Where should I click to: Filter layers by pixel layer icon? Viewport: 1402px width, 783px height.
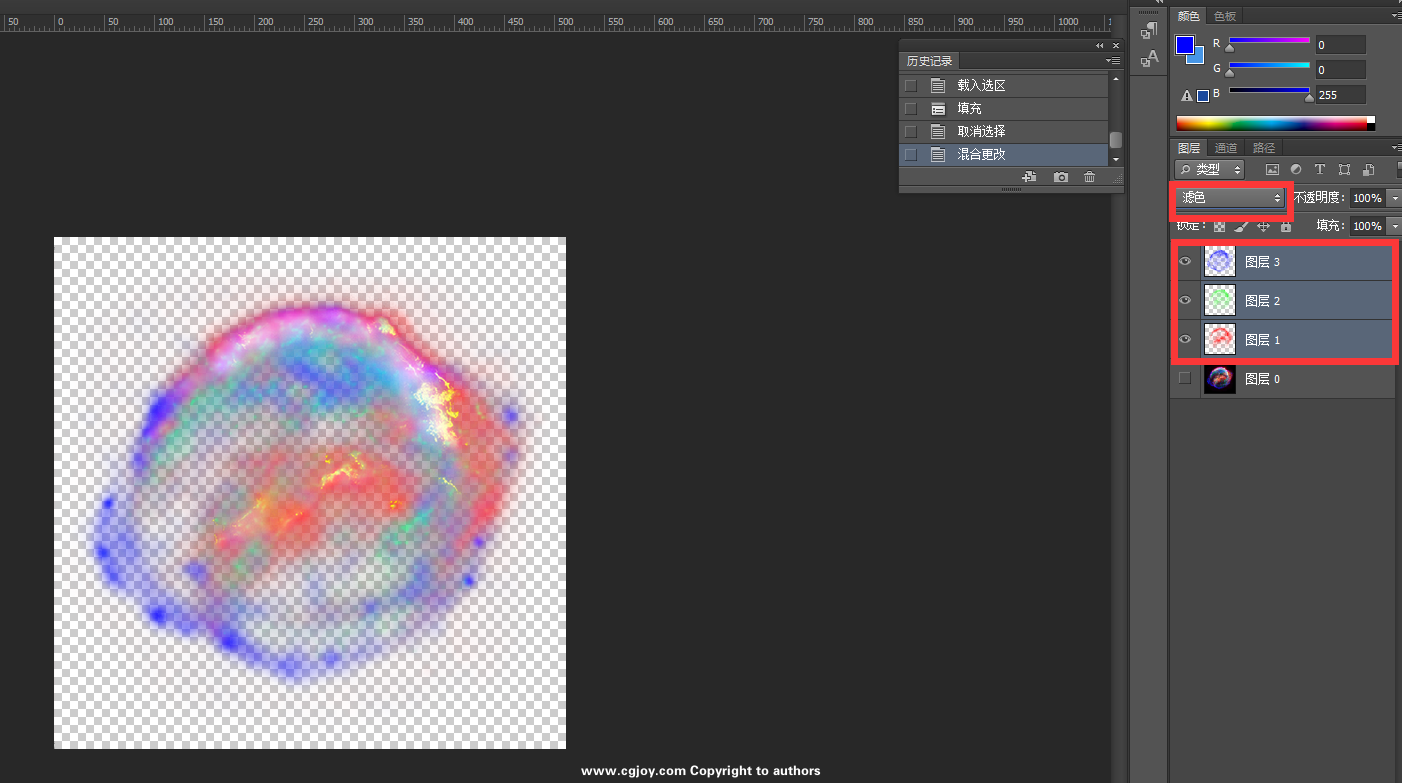tap(1272, 170)
